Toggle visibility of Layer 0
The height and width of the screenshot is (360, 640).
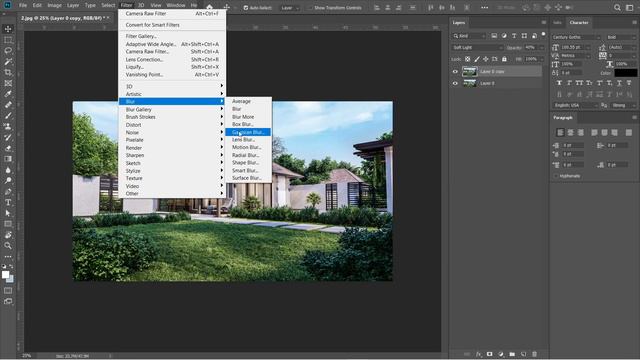(455, 83)
